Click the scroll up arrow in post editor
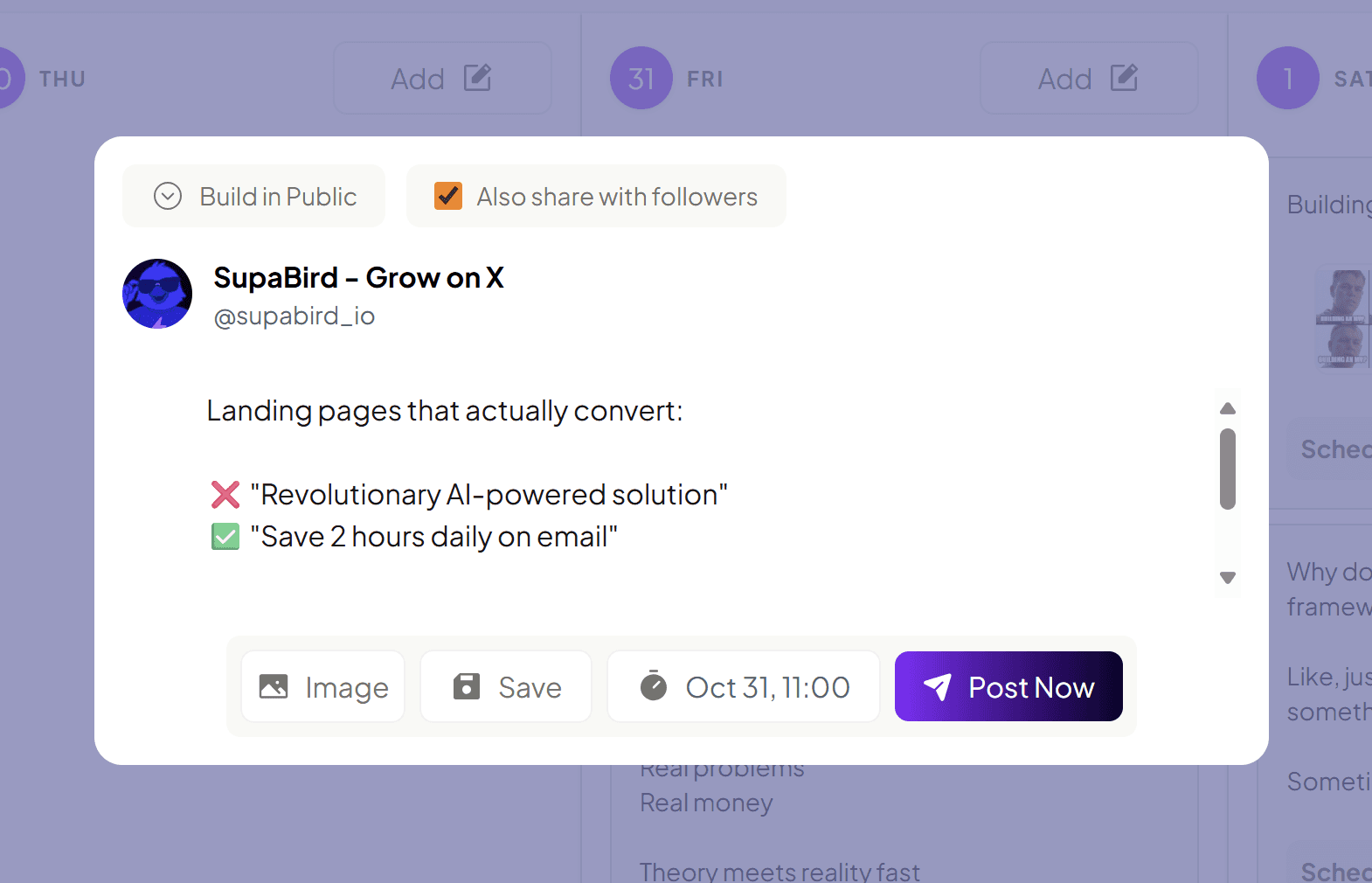The height and width of the screenshot is (883, 1372). tap(1228, 408)
